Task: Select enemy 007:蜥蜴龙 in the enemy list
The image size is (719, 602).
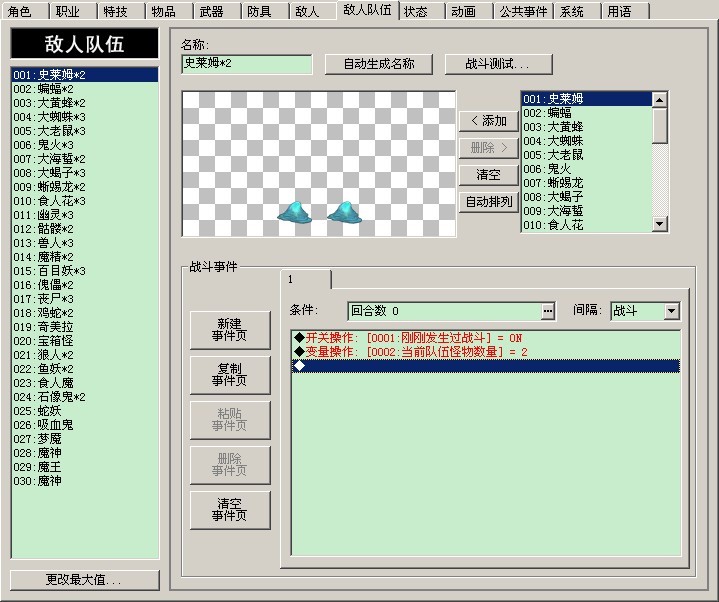Action: [587, 183]
